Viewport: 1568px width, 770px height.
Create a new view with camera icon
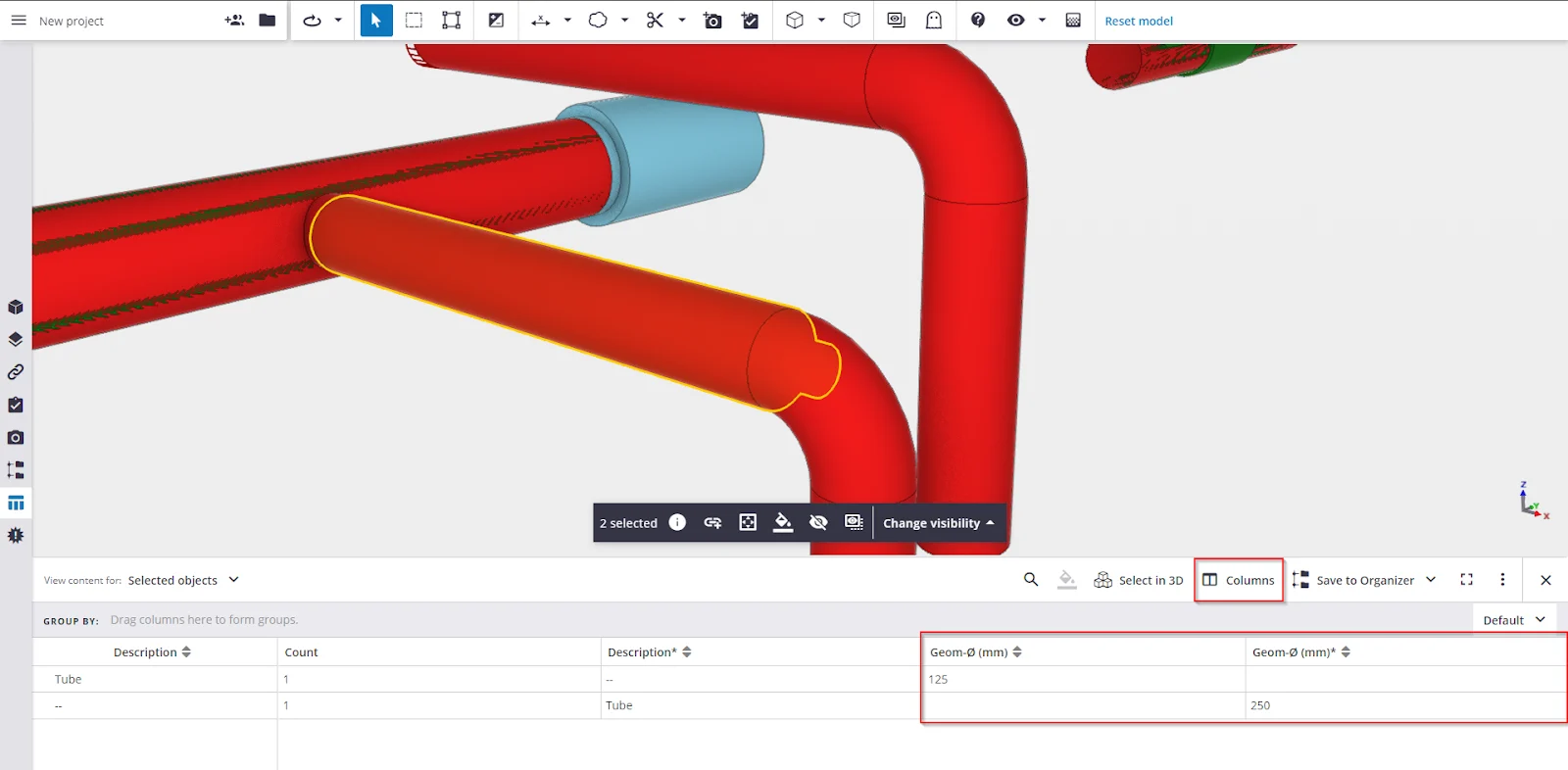pyautogui.click(x=712, y=21)
